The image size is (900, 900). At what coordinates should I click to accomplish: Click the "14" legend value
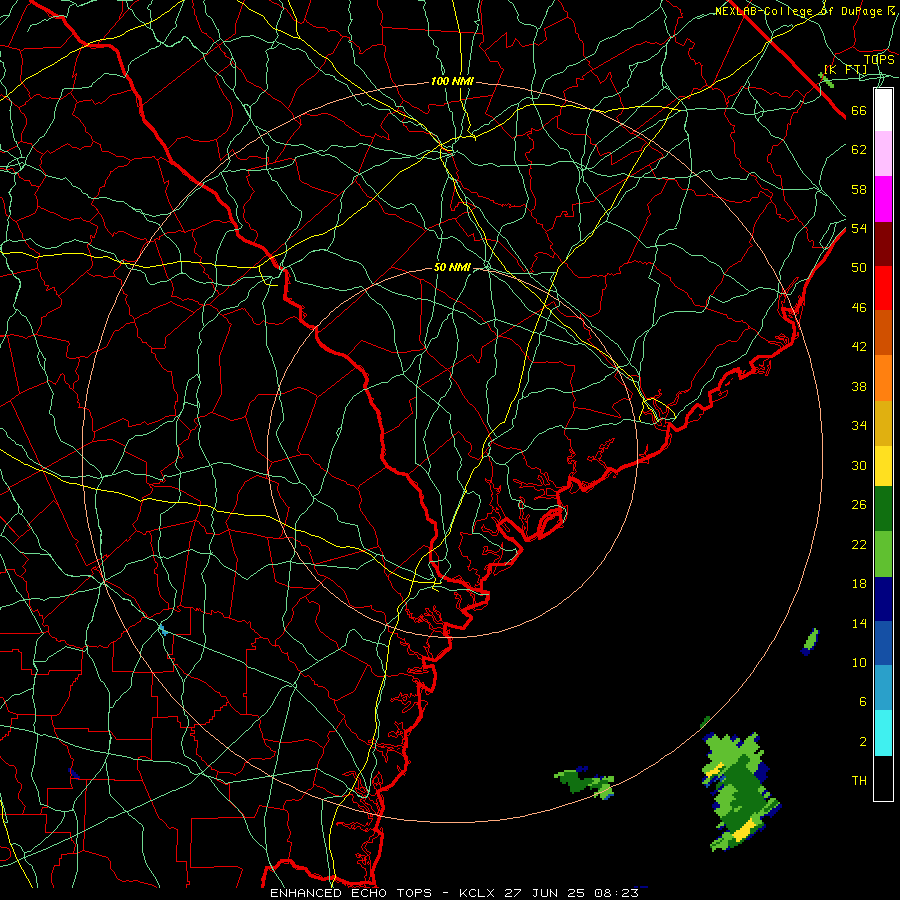(859, 623)
